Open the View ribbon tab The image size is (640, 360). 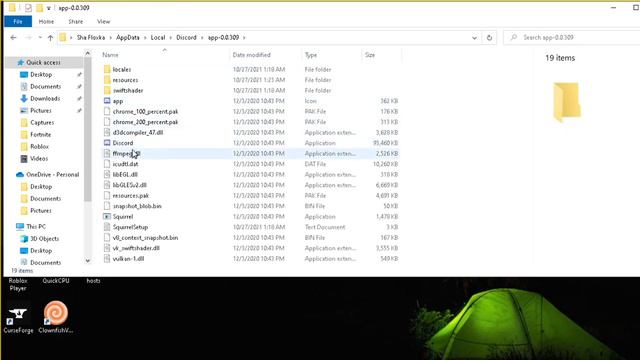(103, 22)
